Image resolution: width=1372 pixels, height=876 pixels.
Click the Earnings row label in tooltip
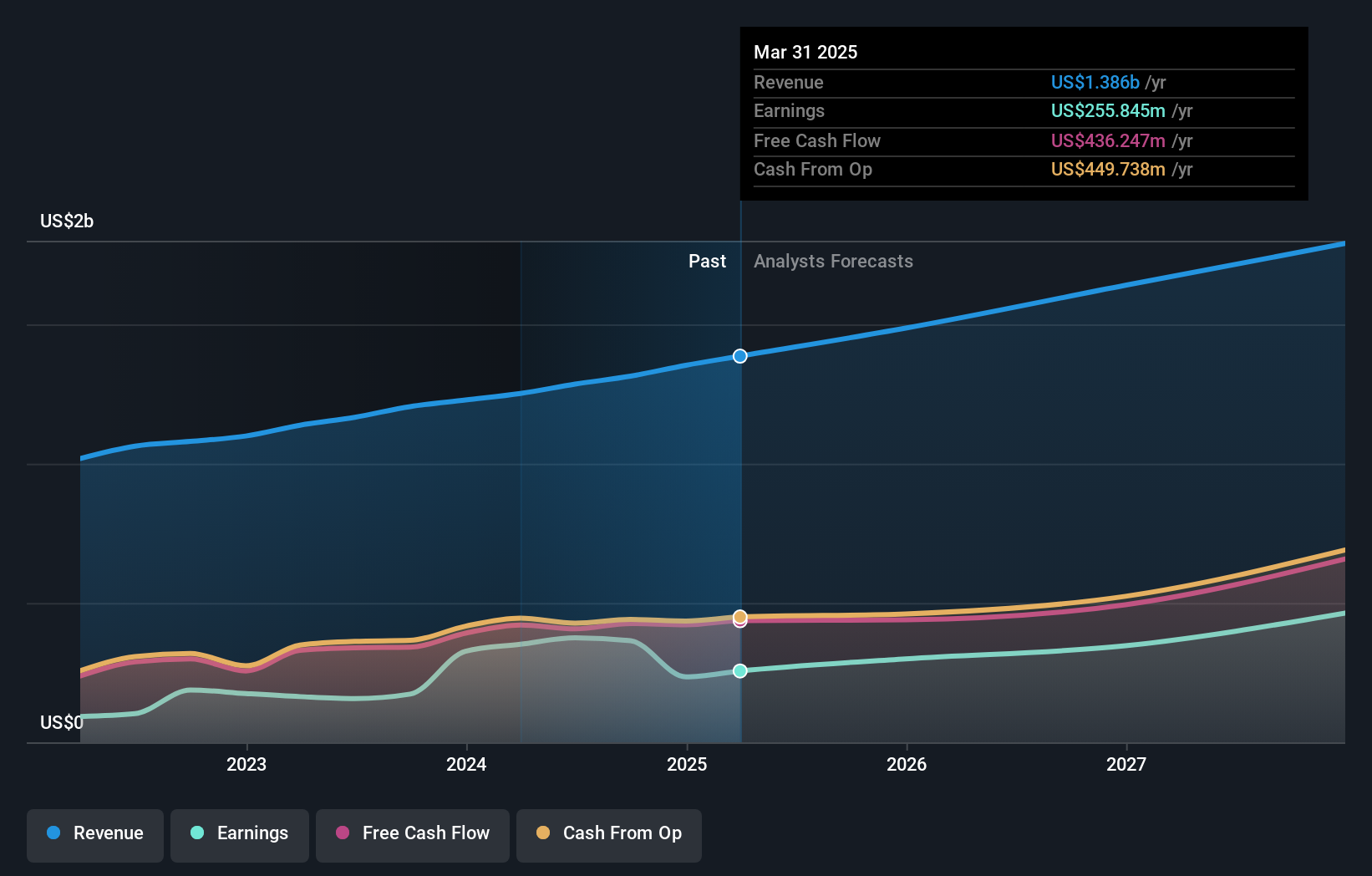[x=789, y=110]
